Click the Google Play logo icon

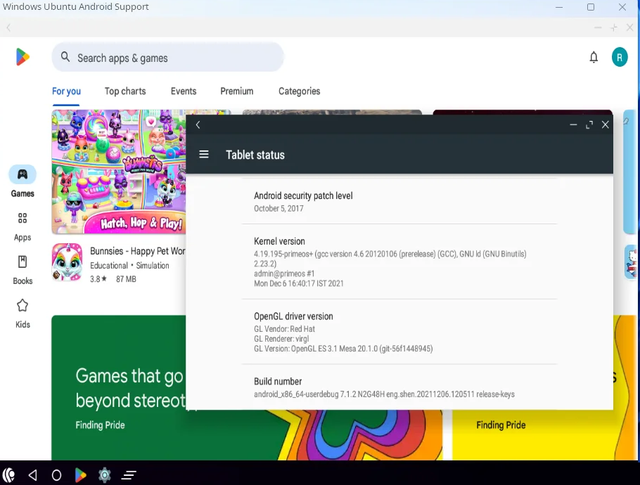(x=22, y=57)
